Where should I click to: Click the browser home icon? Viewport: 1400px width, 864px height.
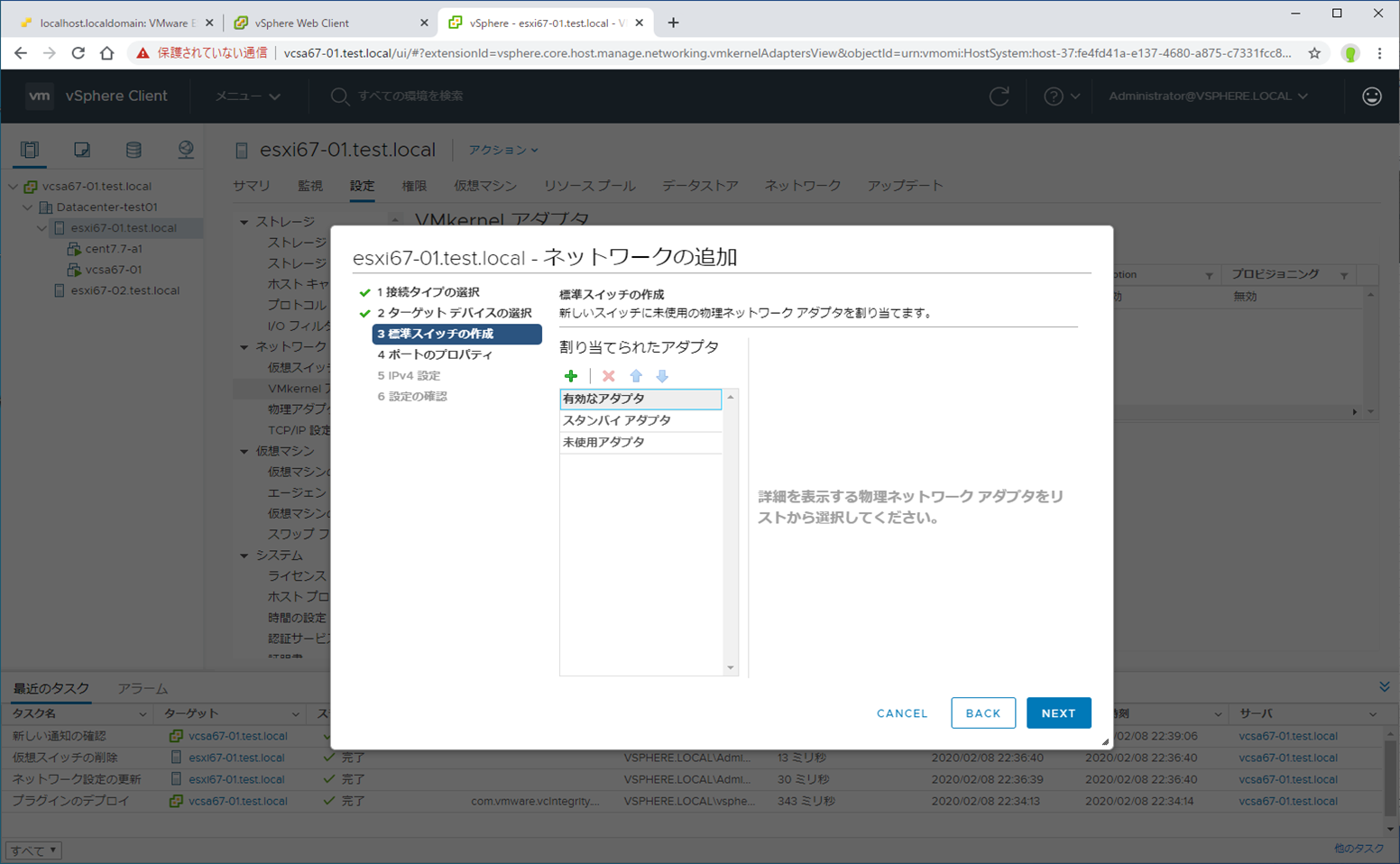point(107,53)
